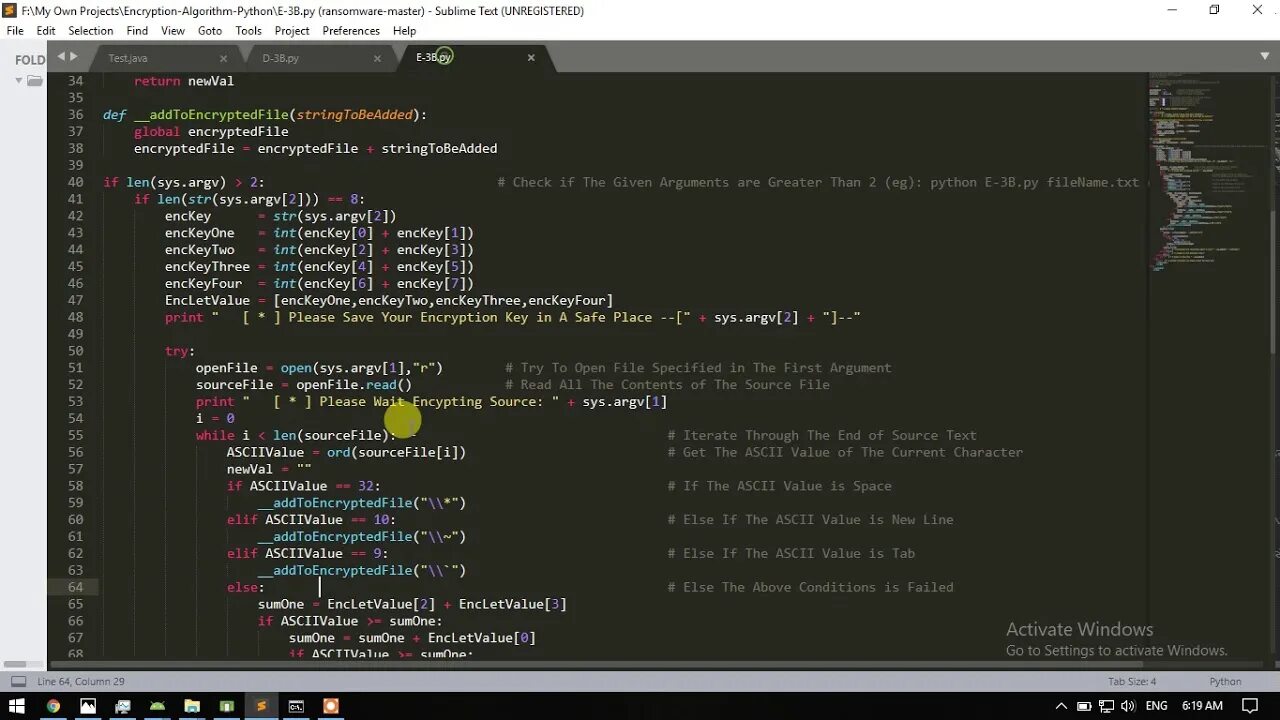1280x720 pixels.
Task: Click comment '# Else If The ASCII Value is Tab'
Action: [x=791, y=553]
